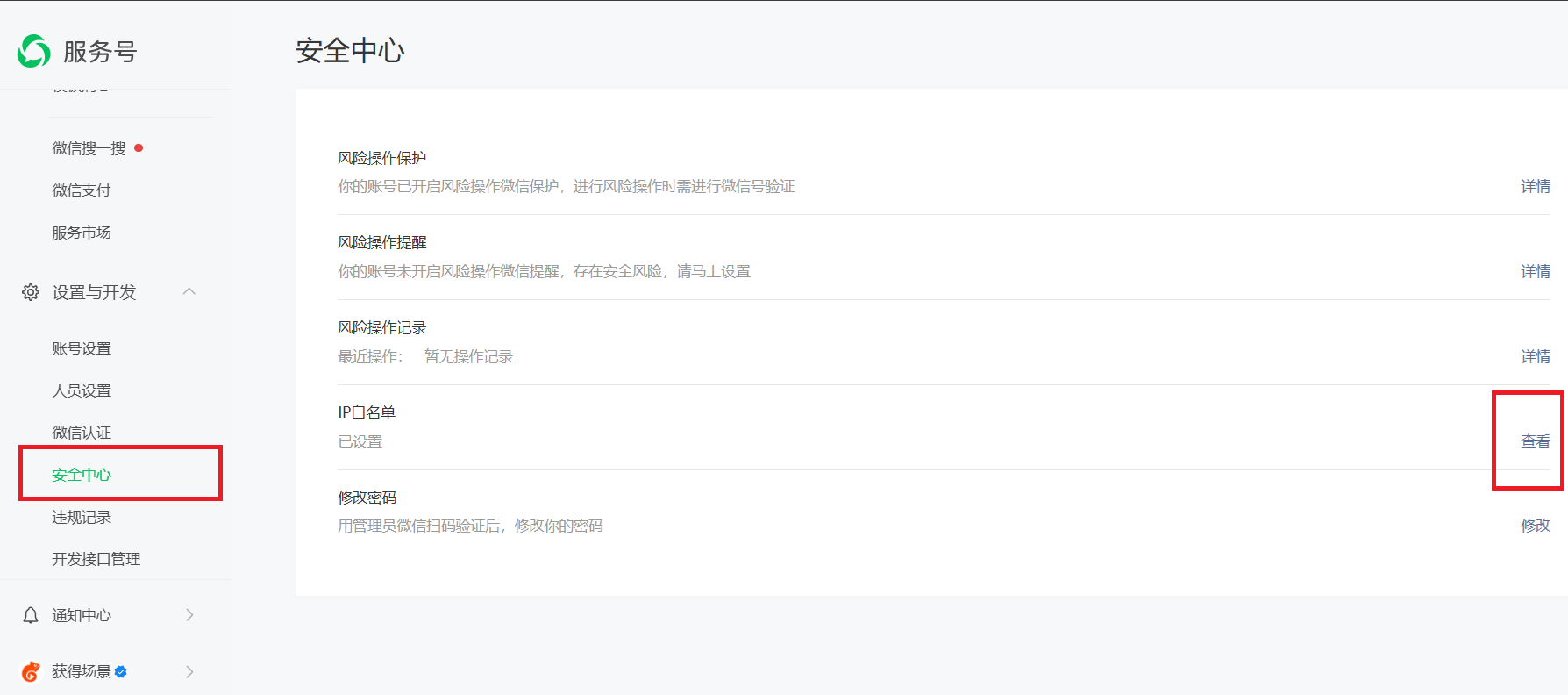The image size is (1568, 695).
Task: Go to 人员设置 in sidebar
Action: pyautogui.click(x=82, y=390)
